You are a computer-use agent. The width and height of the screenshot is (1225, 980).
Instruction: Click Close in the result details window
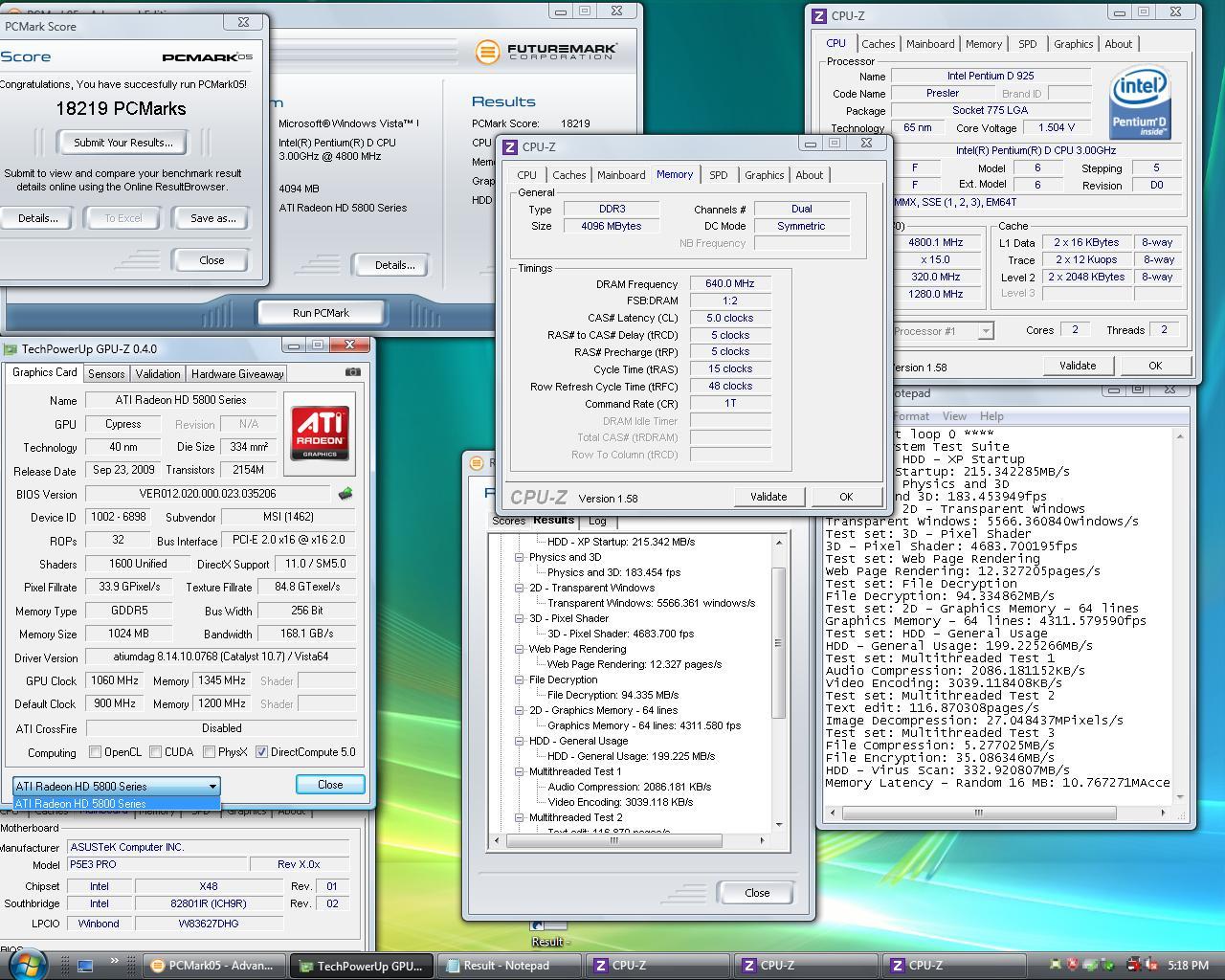[x=757, y=893]
